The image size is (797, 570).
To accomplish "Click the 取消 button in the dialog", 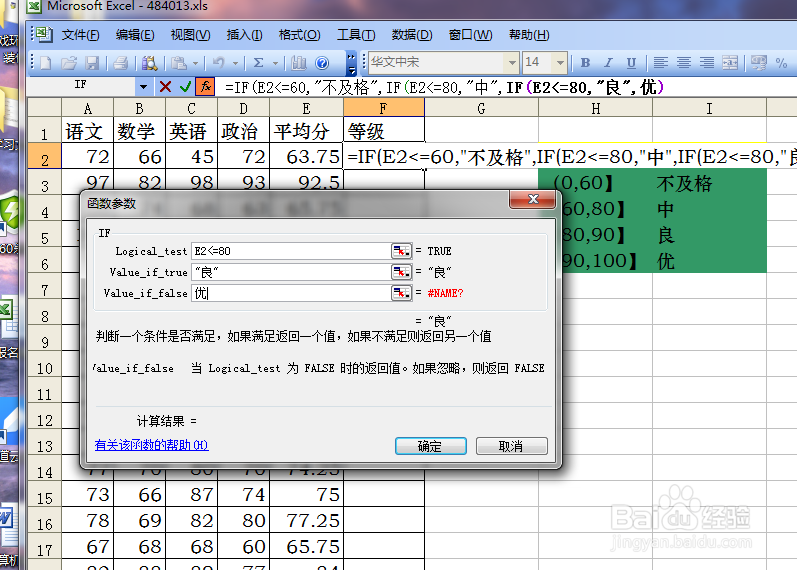I will 511,446.
